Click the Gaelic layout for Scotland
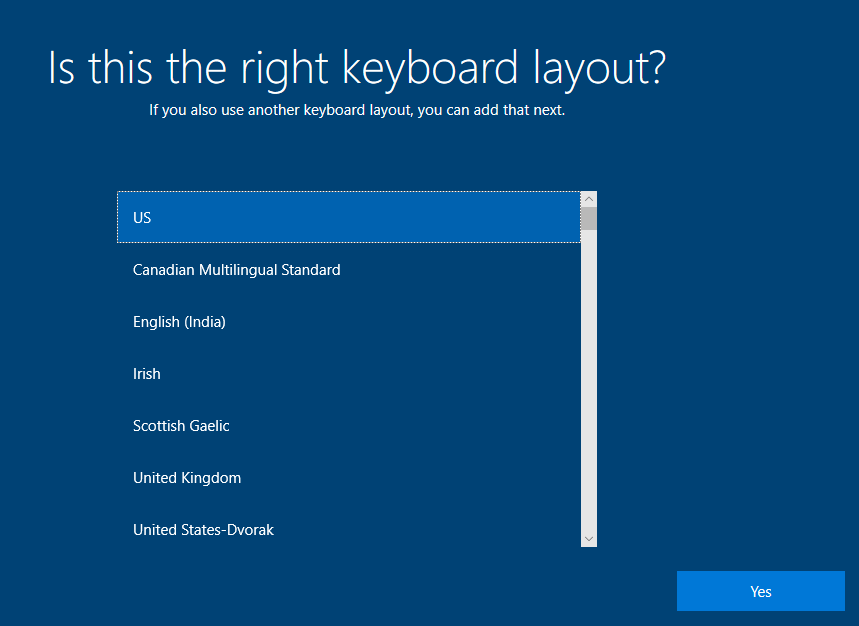Screen dimensions: 859x626 point(349,426)
